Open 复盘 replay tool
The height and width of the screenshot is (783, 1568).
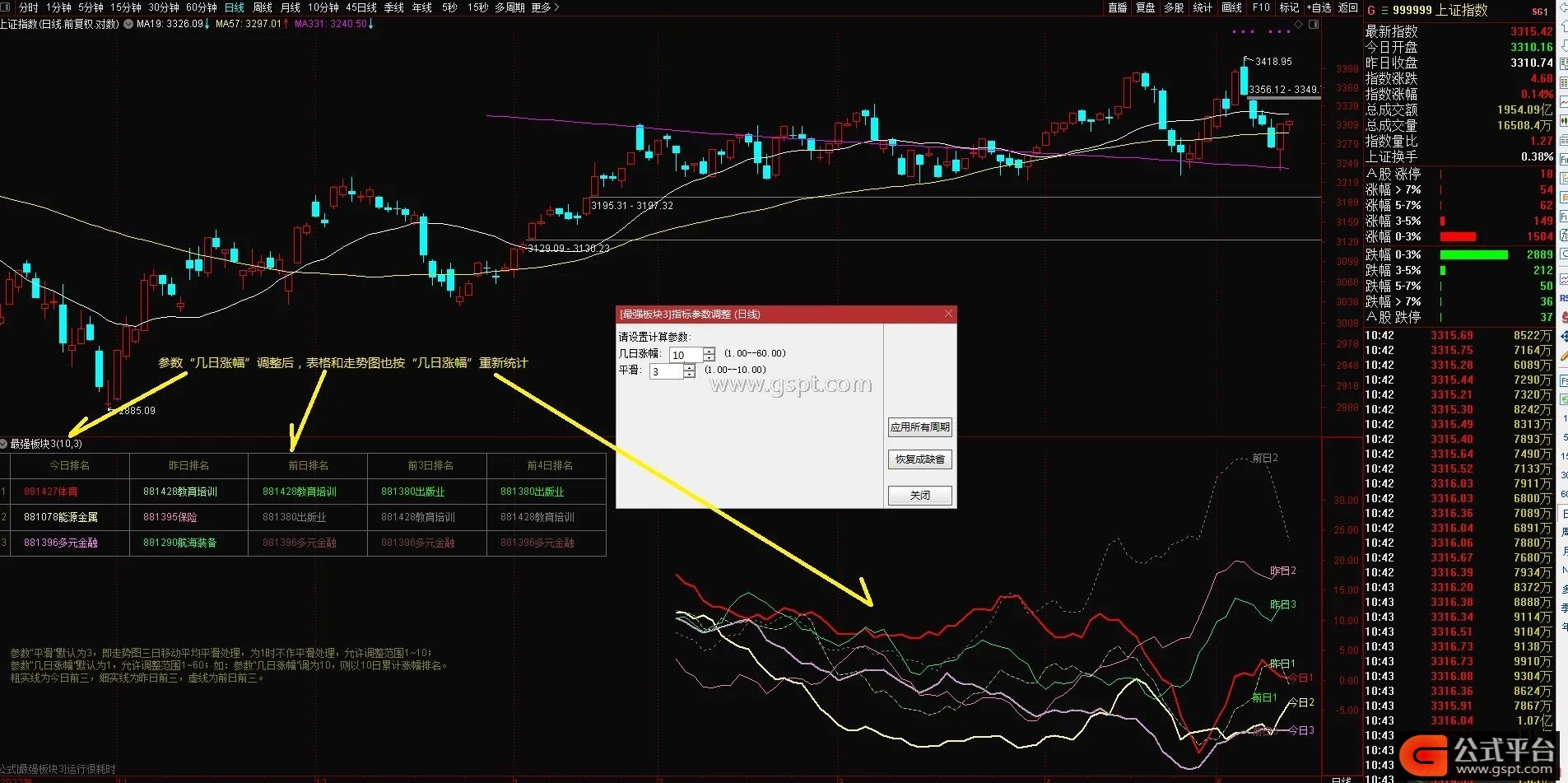tap(1146, 7)
